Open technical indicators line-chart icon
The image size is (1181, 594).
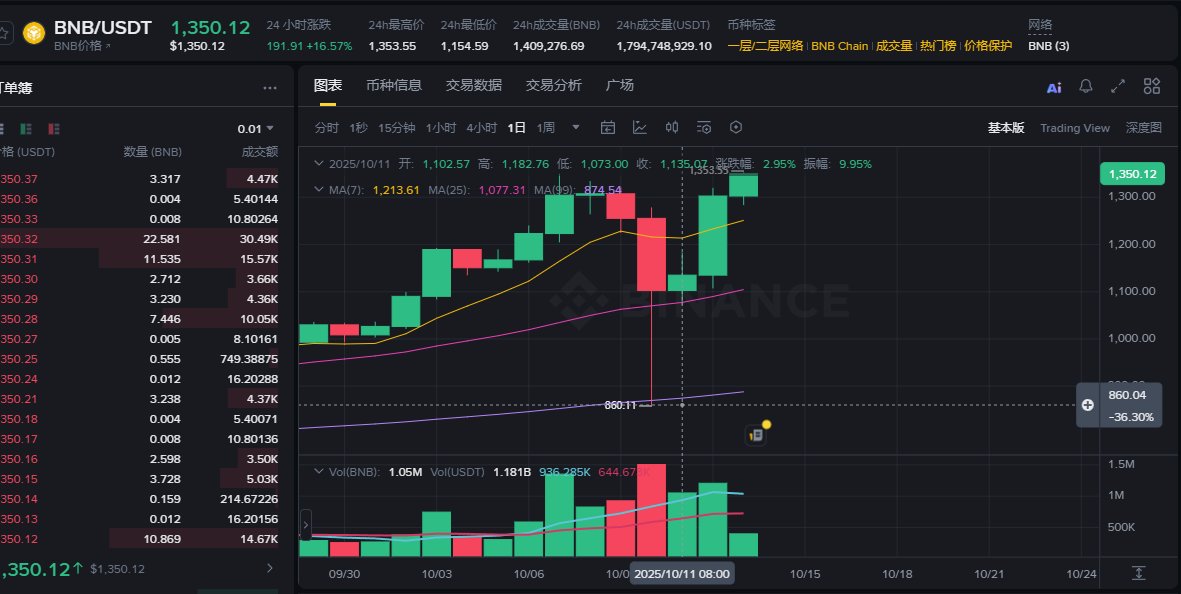pos(639,127)
